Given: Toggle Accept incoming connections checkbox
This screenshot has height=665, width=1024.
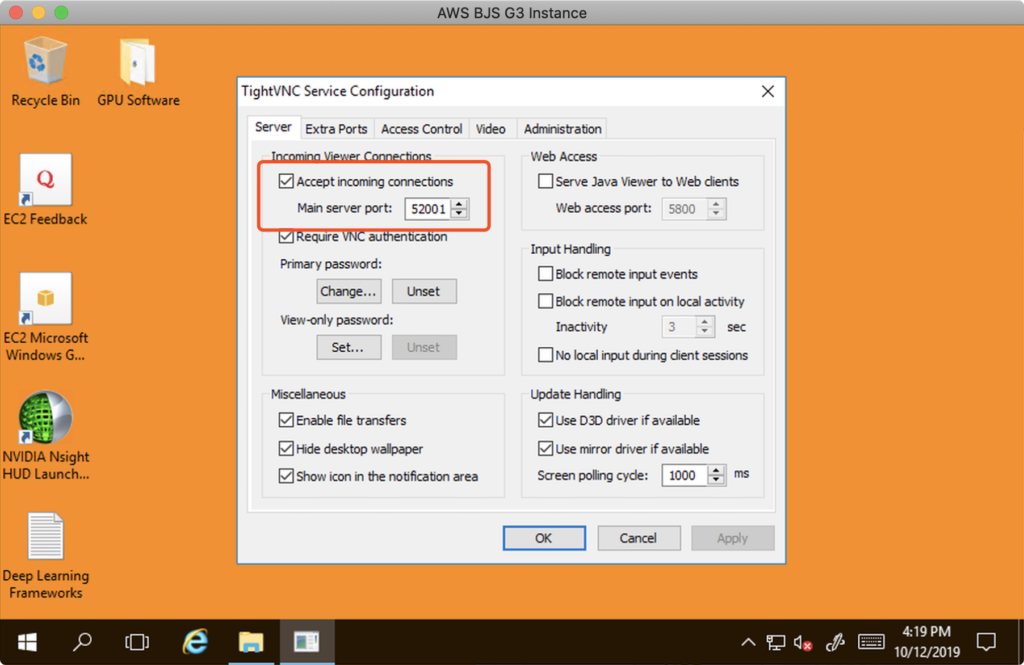Looking at the screenshot, I should [287, 182].
